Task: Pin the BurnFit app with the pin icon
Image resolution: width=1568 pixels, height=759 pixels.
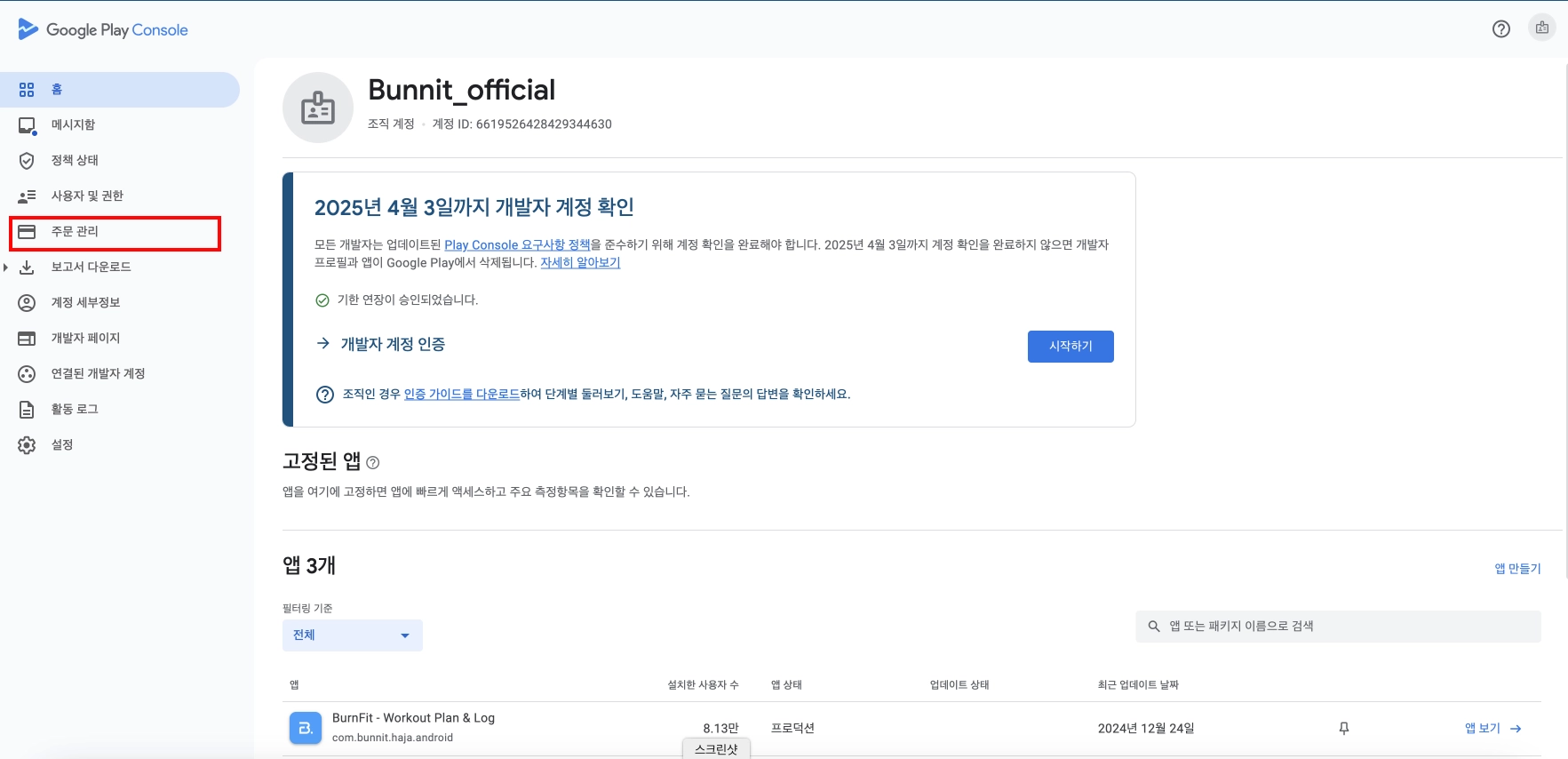Action: click(1344, 728)
